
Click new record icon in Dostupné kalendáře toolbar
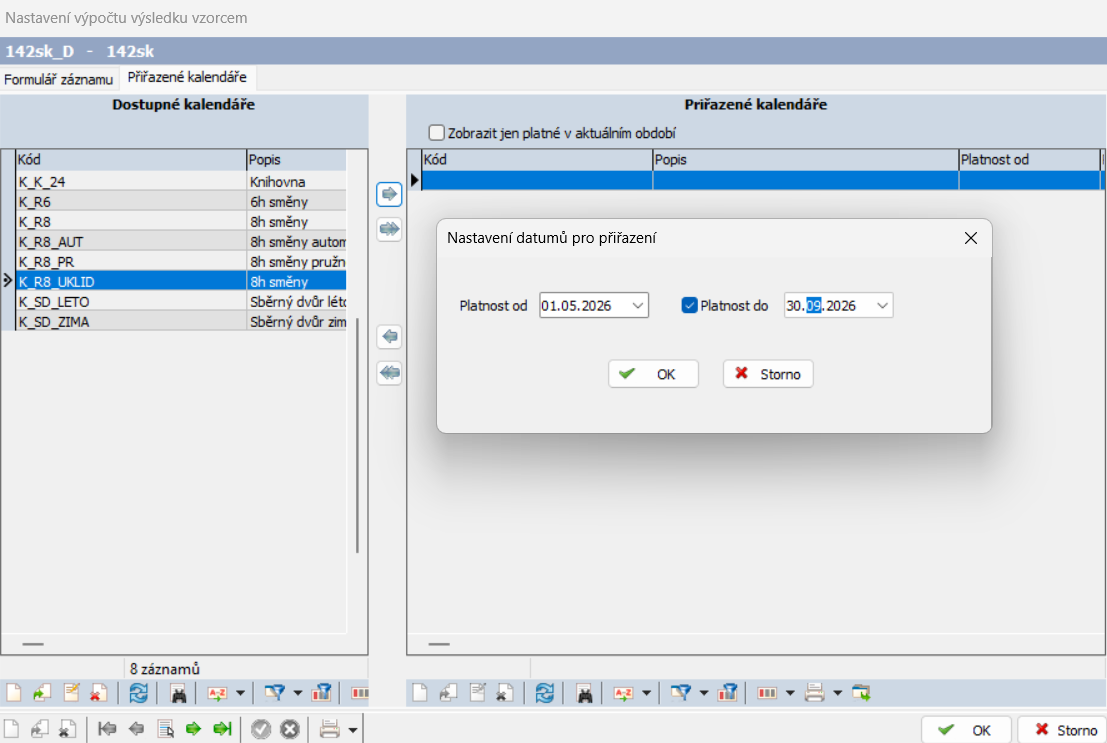13,693
